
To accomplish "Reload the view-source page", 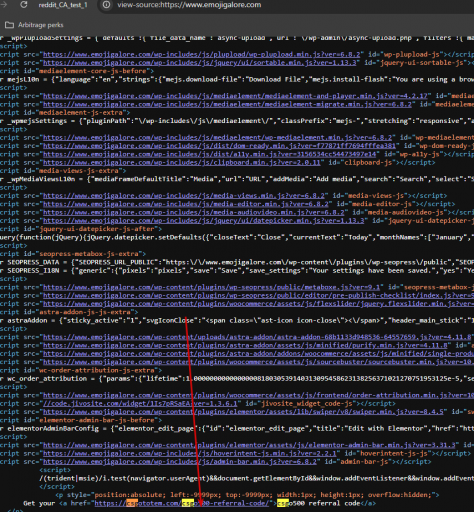I will [x=24, y=5].
